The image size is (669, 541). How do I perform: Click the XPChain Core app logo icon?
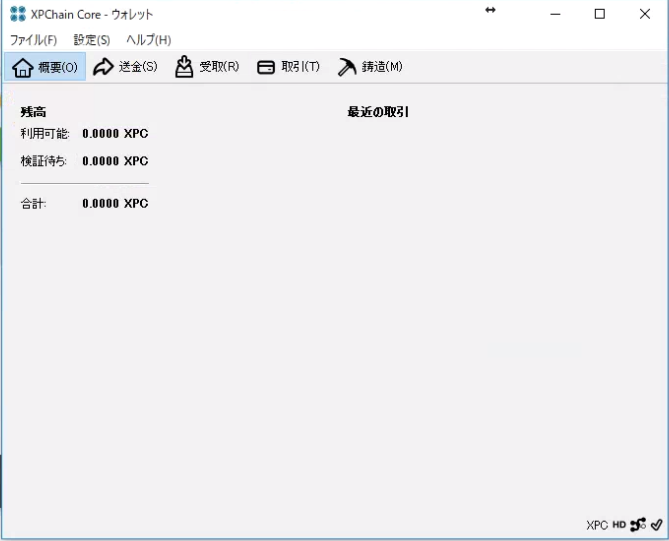coord(18,14)
